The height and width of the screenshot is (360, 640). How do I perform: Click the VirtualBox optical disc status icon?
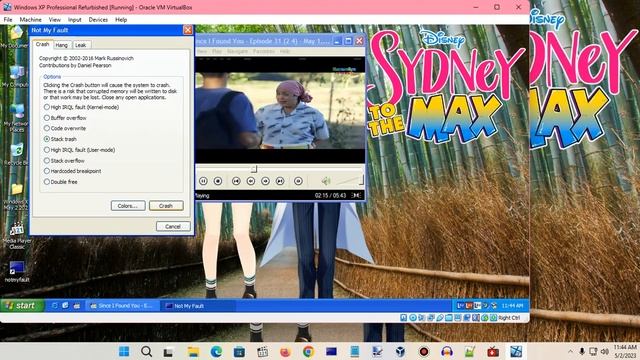(x=413, y=318)
